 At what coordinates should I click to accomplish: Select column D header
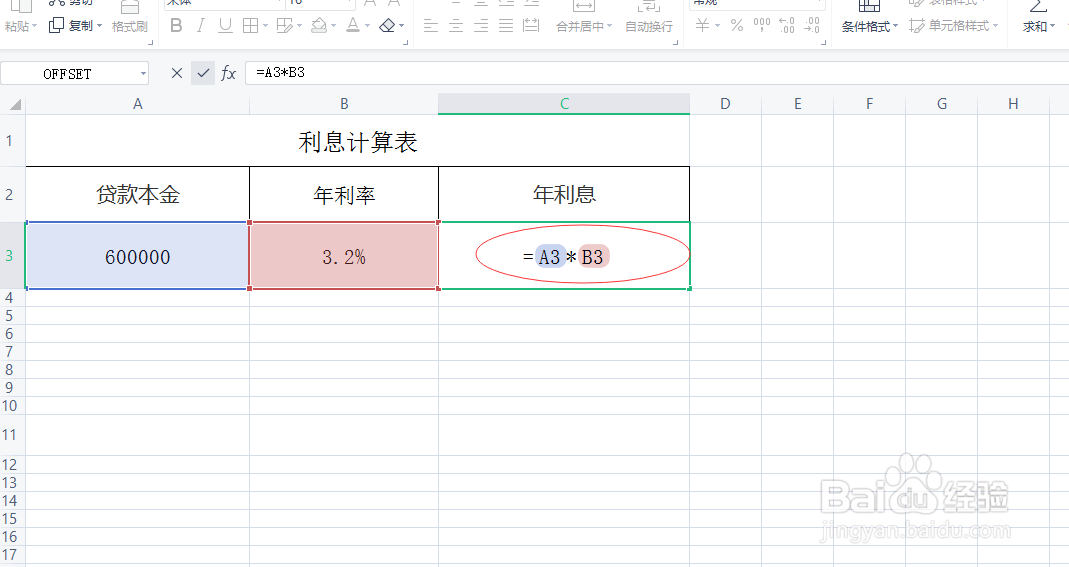[x=725, y=104]
